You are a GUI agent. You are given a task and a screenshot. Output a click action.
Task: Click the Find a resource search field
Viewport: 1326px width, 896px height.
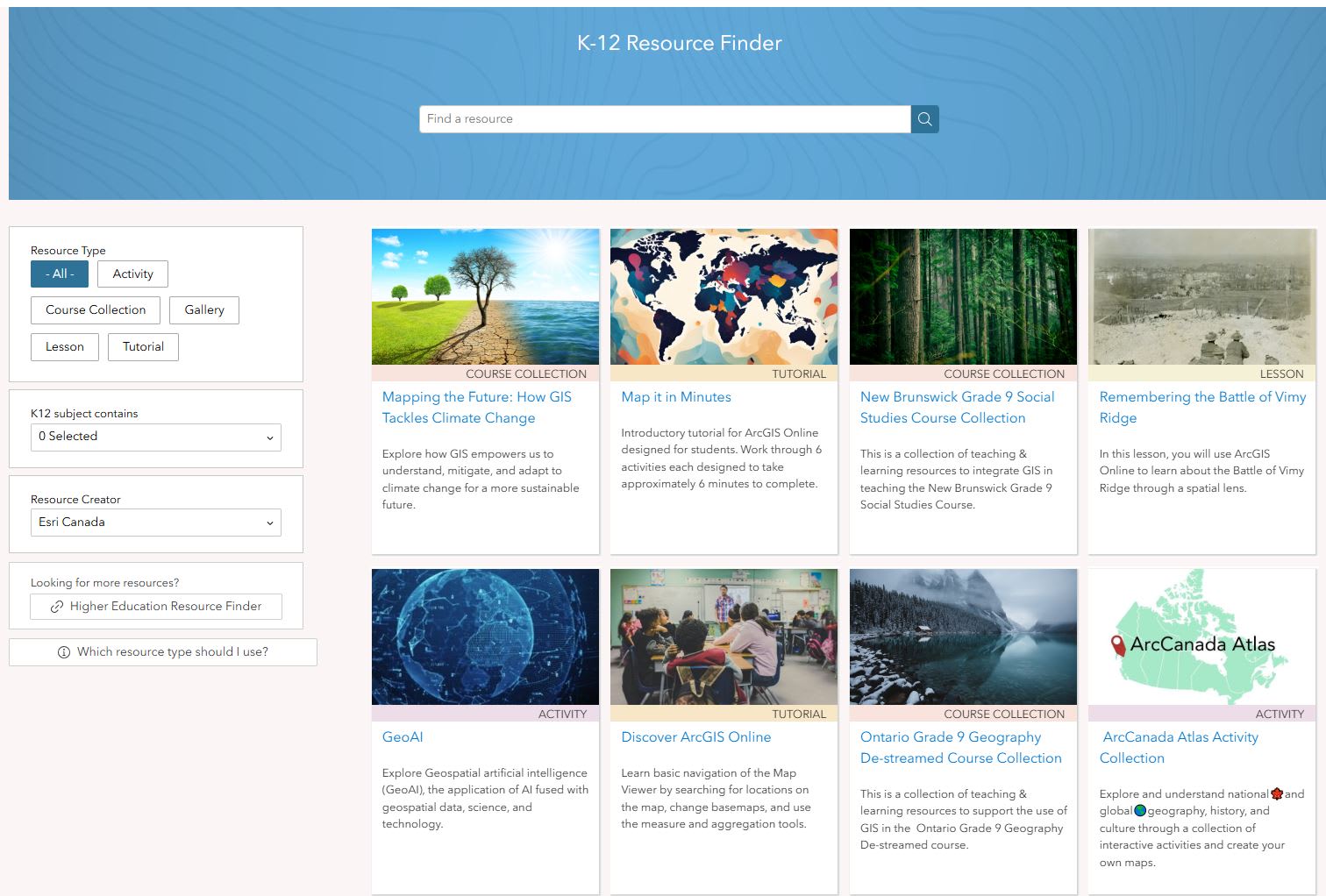point(665,118)
